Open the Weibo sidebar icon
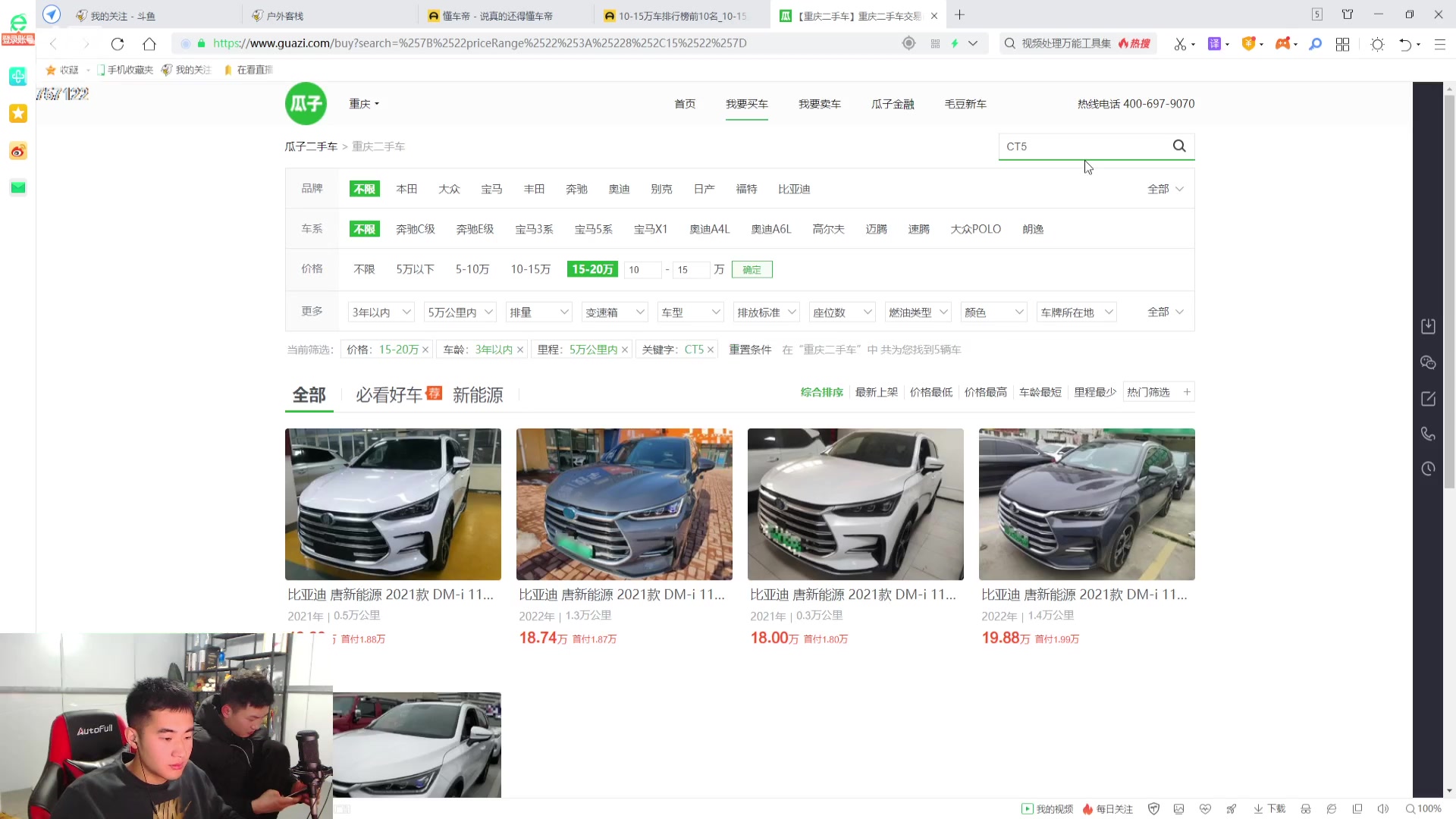Screen dimensions: 1456x819 pos(18,151)
